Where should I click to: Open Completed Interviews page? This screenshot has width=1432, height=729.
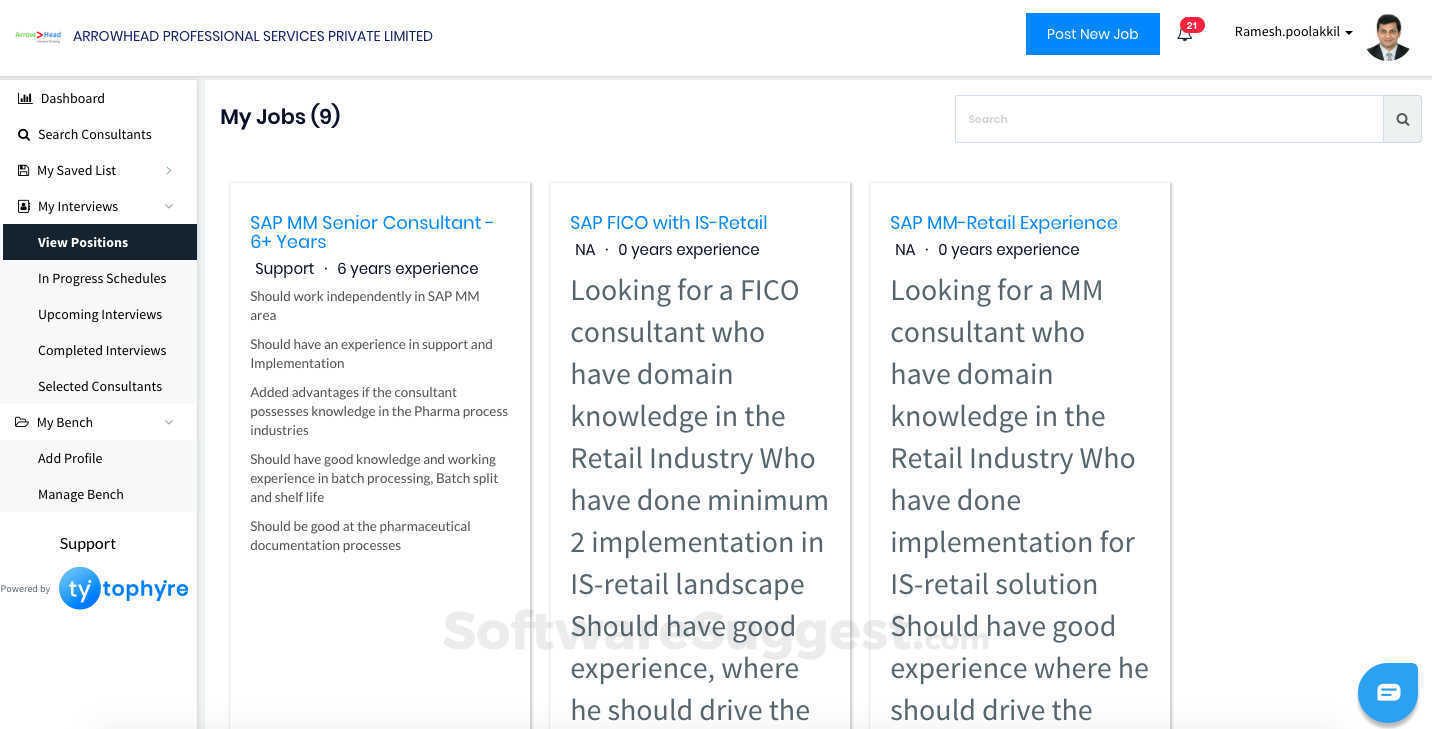pos(102,350)
